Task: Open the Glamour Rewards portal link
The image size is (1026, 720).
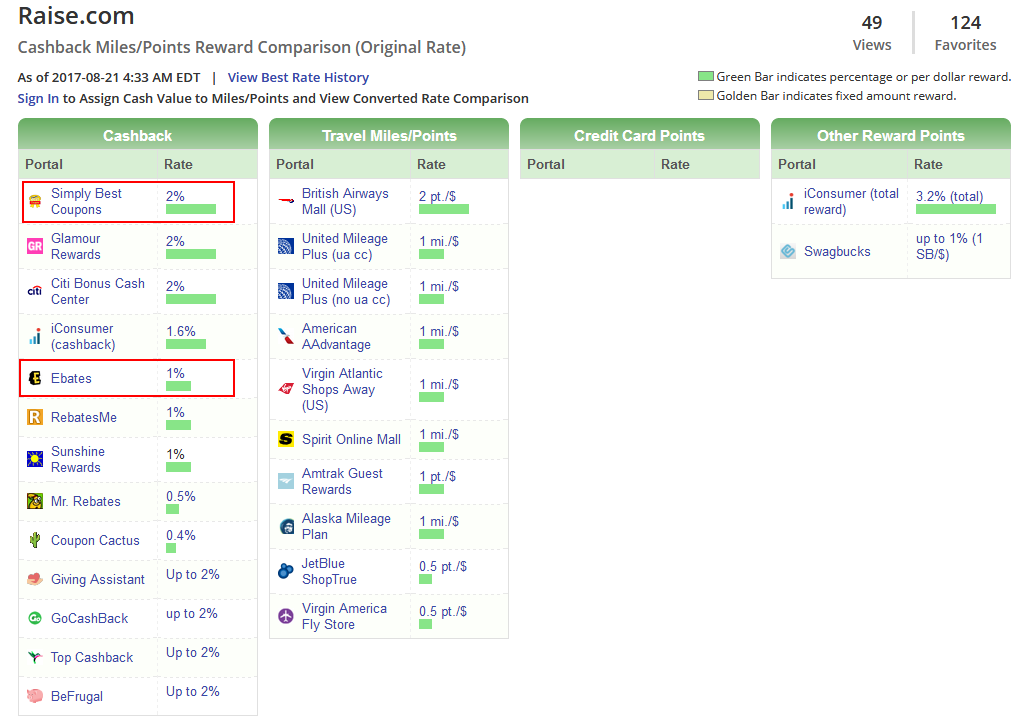Action: tap(76, 246)
